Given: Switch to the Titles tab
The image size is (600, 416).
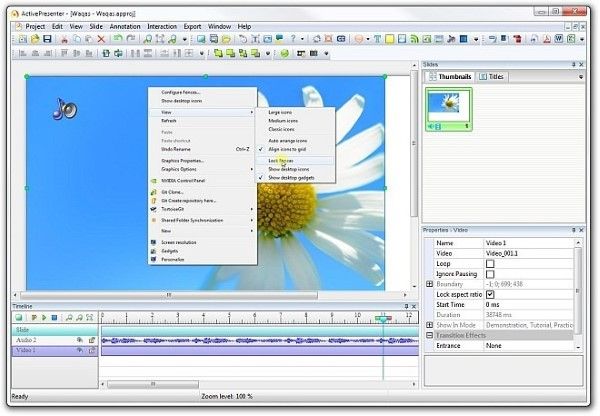Looking at the screenshot, I should point(492,77).
